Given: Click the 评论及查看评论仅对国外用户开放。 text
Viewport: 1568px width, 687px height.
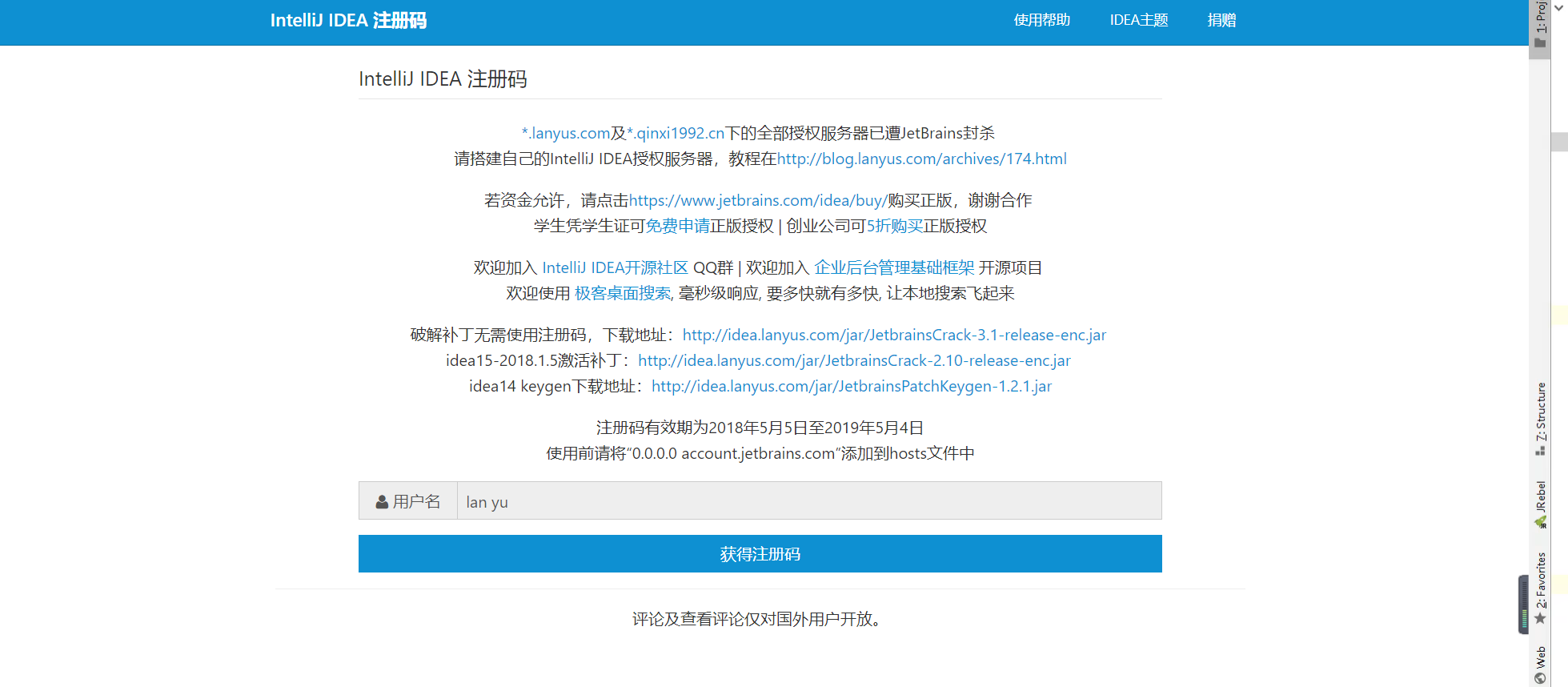Looking at the screenshot, I should (760, 619).
